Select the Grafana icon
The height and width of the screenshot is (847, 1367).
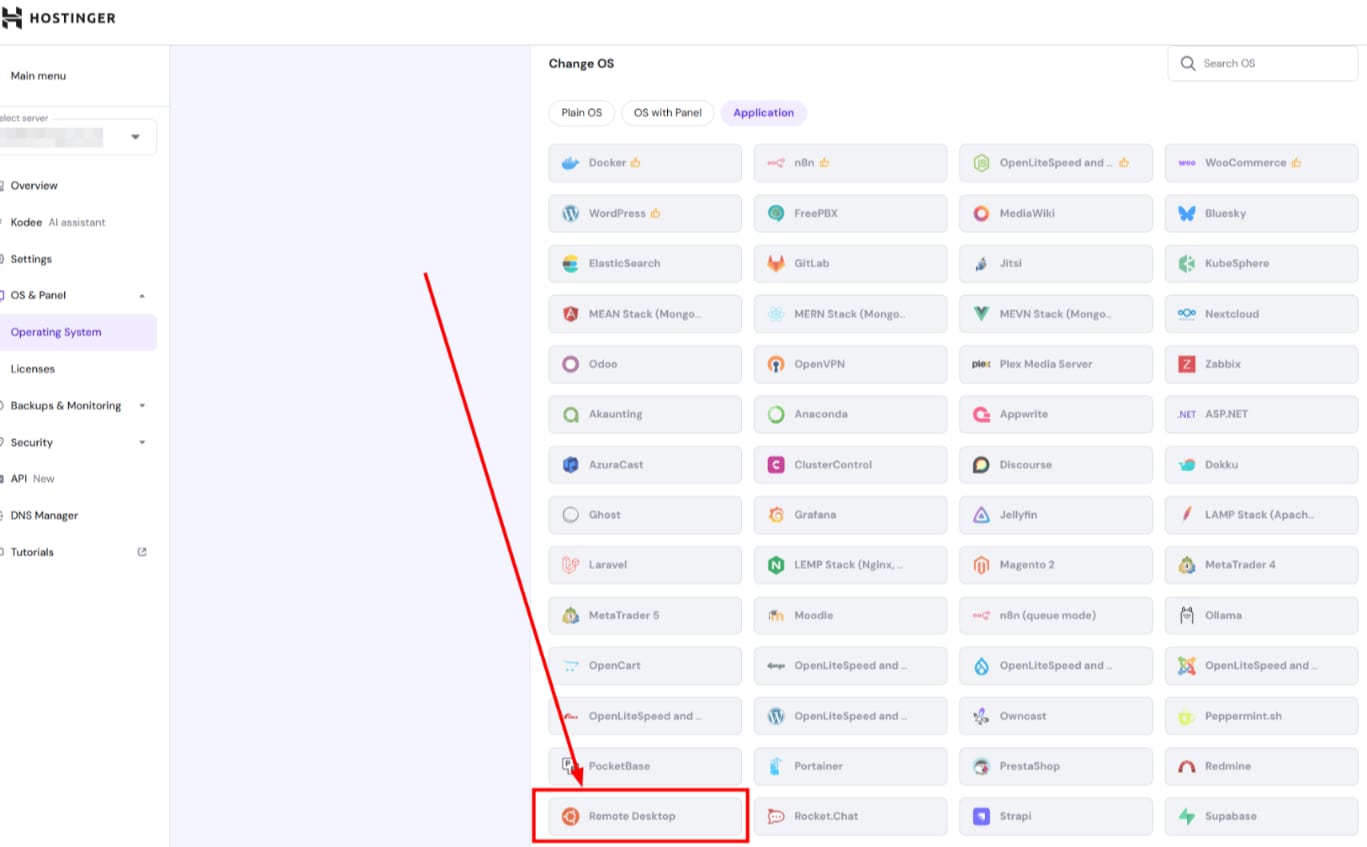pyautogui.click(x=776, y=515)
